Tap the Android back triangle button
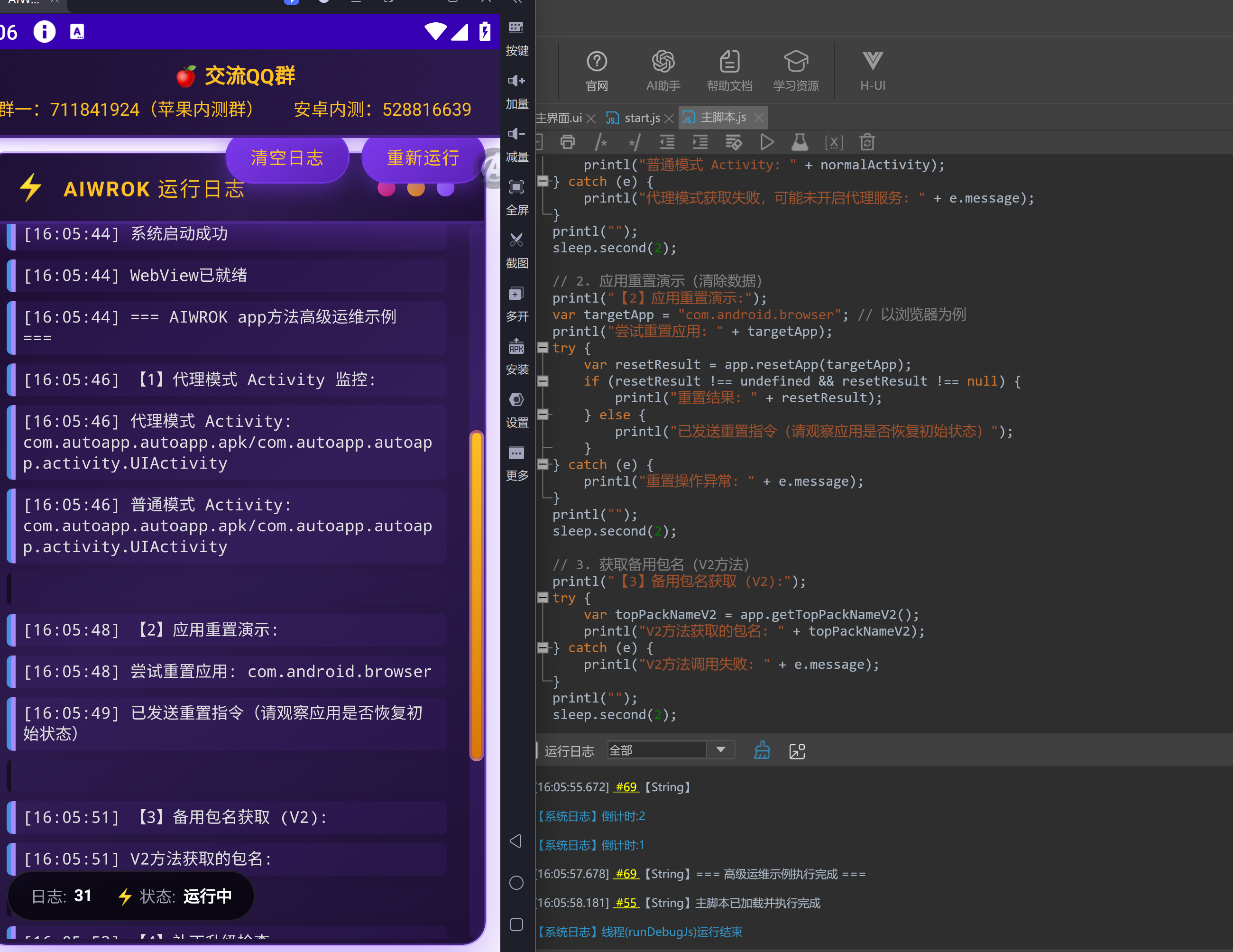 [x=516, y=841]
